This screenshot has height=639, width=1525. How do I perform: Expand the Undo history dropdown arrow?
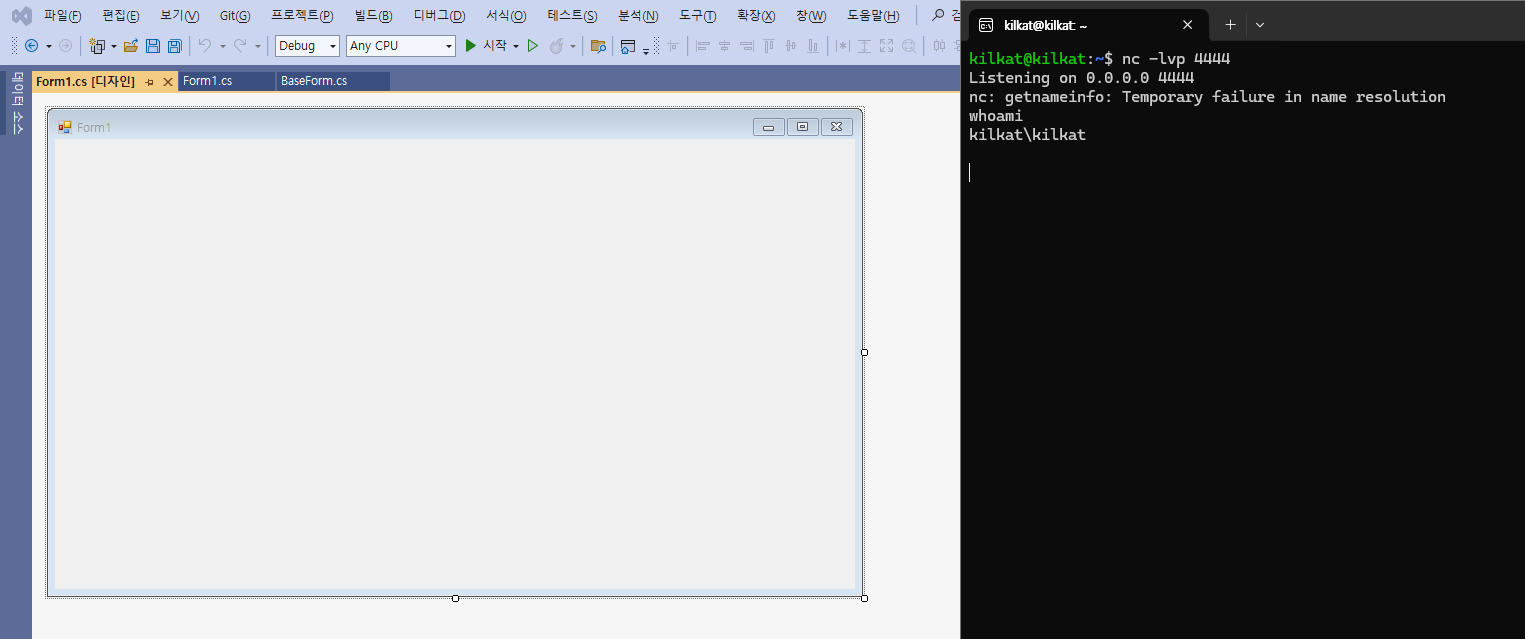point(222,46)
